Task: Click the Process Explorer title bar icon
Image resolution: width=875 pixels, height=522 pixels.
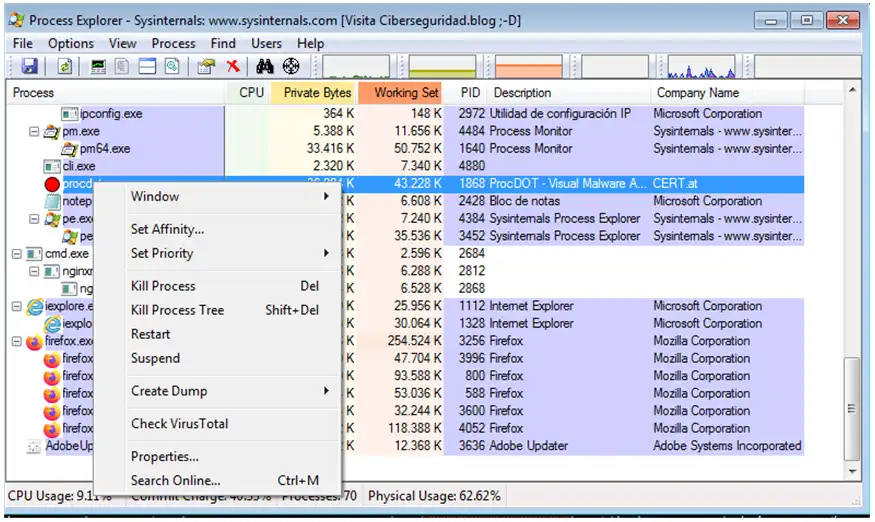Action: pyautogui.click(x=17, y=20)
